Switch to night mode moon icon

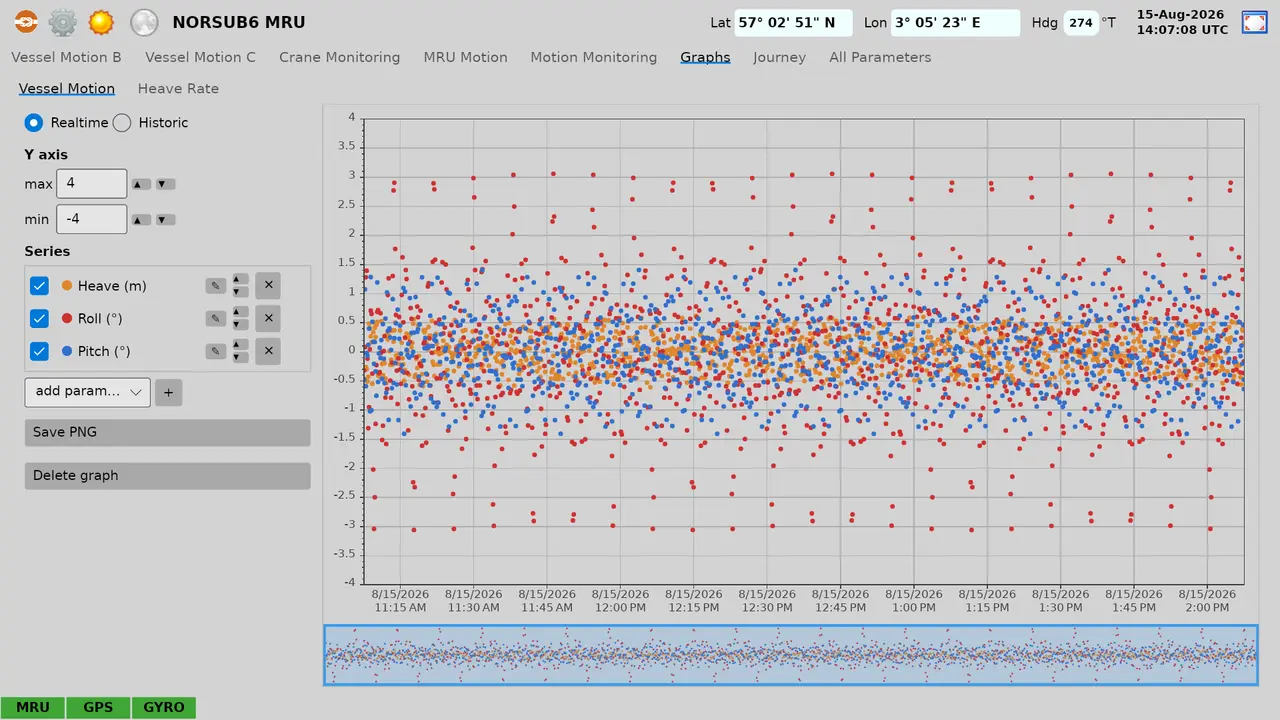144,22
